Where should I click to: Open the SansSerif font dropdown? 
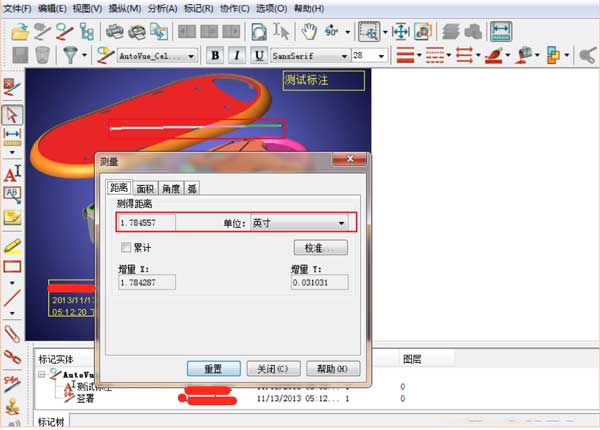(x=310, y=56)
